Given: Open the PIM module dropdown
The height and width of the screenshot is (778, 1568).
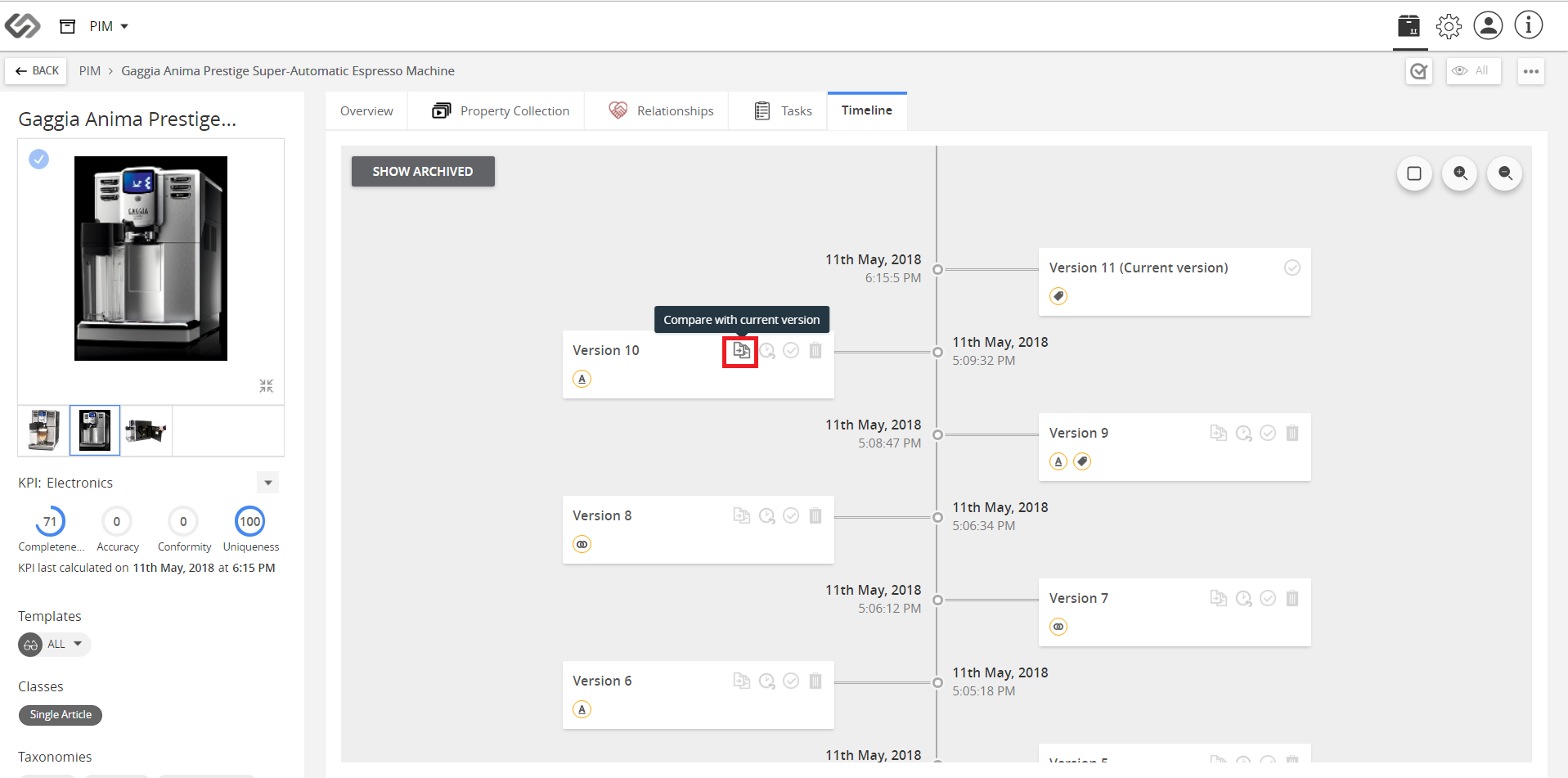Looking at the screenshot, I should 109,26.
